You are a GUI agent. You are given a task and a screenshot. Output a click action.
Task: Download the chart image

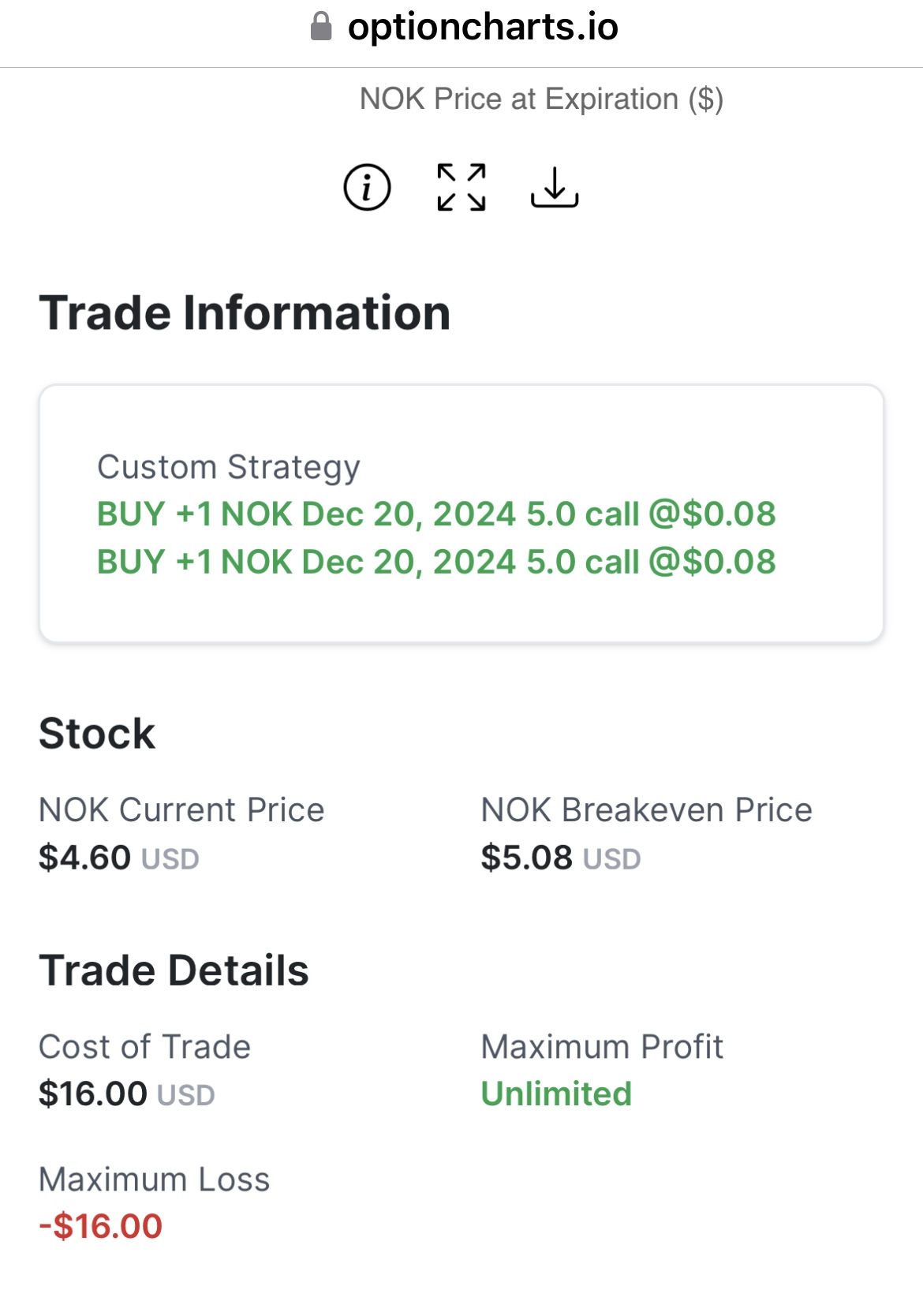coord(555,188)
